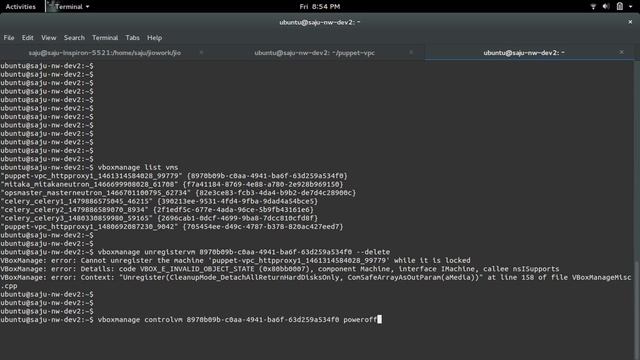Open the File menu

point(9,38)
